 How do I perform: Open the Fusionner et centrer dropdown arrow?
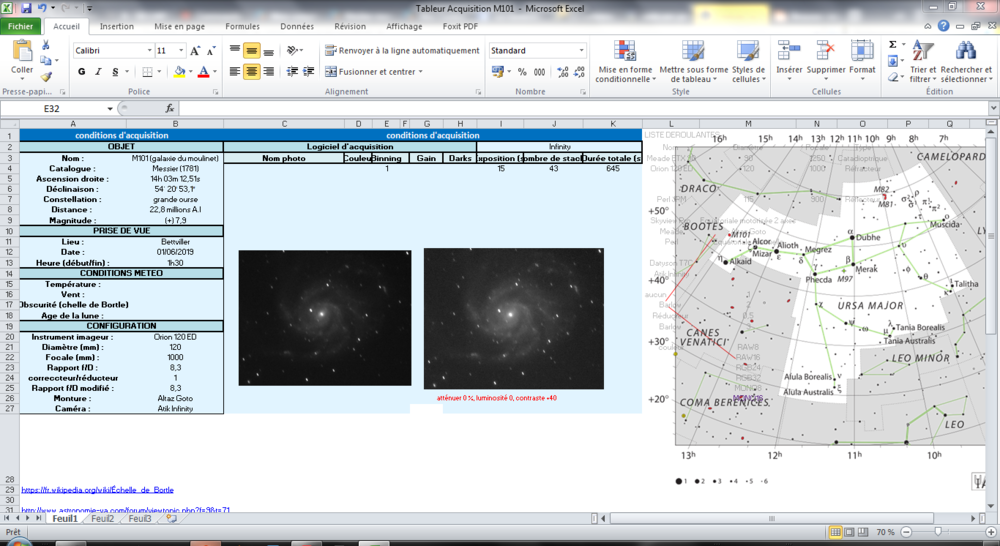point(421,72)
